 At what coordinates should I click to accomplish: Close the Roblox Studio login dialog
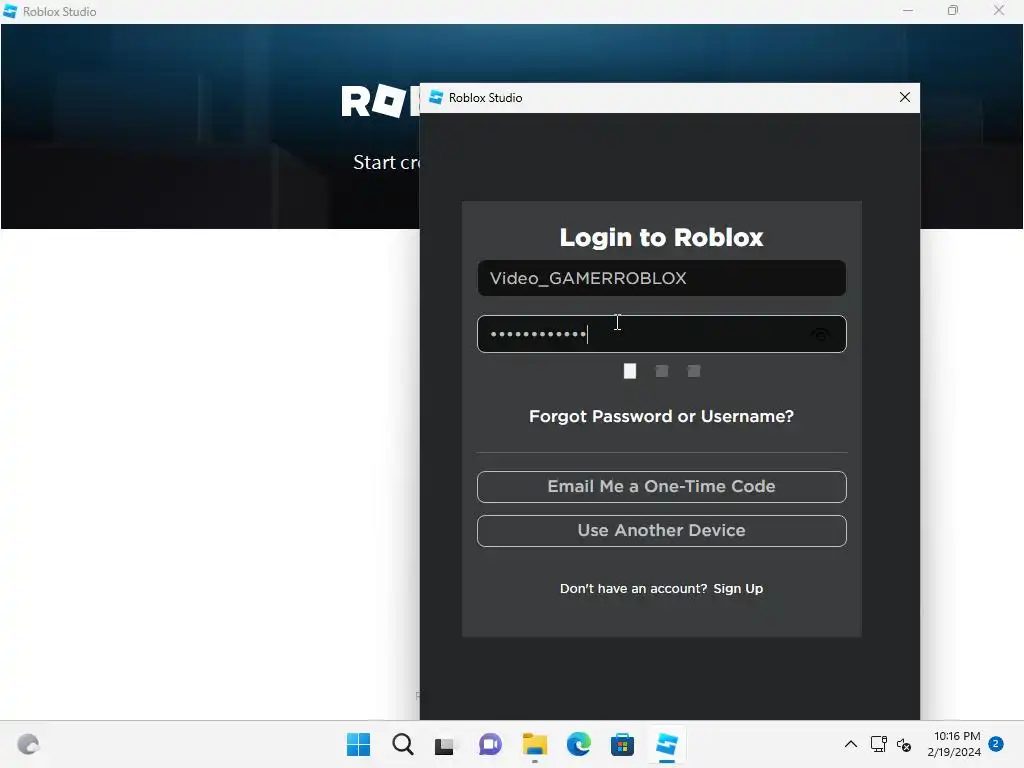904,97
